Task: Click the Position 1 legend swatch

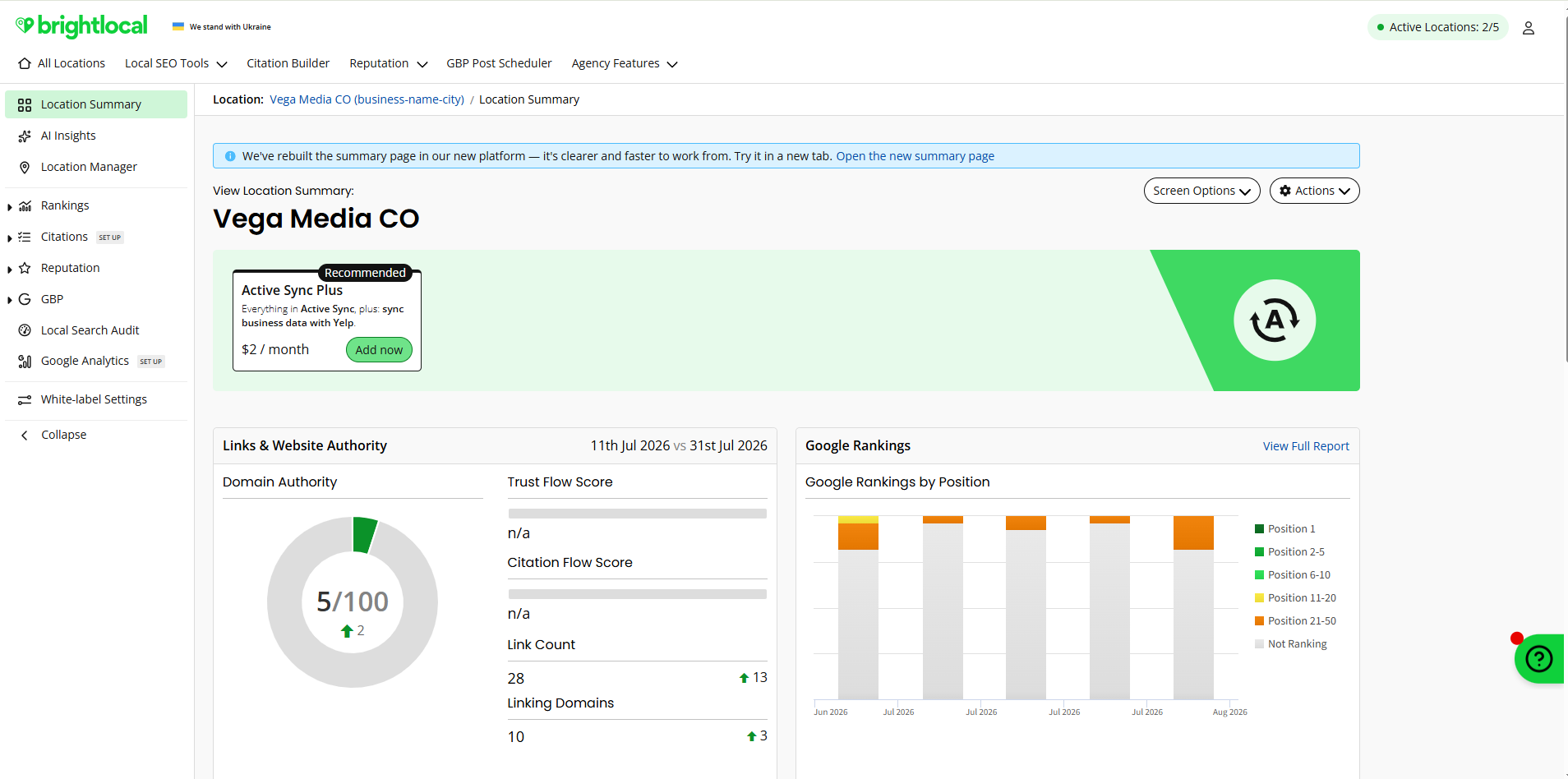Action: (x=1259, y=529)
